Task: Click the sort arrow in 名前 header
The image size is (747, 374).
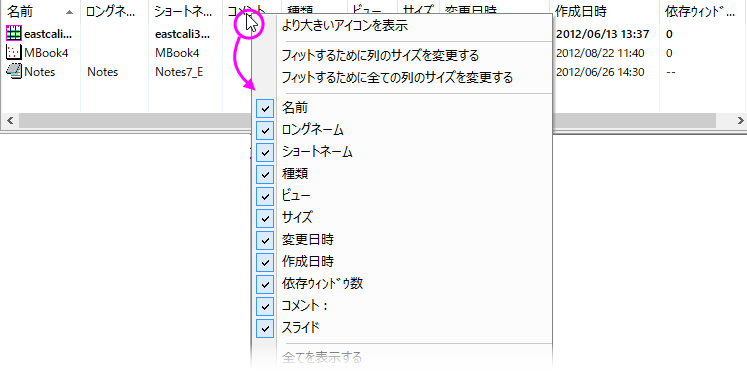Action: click(70, 12)
